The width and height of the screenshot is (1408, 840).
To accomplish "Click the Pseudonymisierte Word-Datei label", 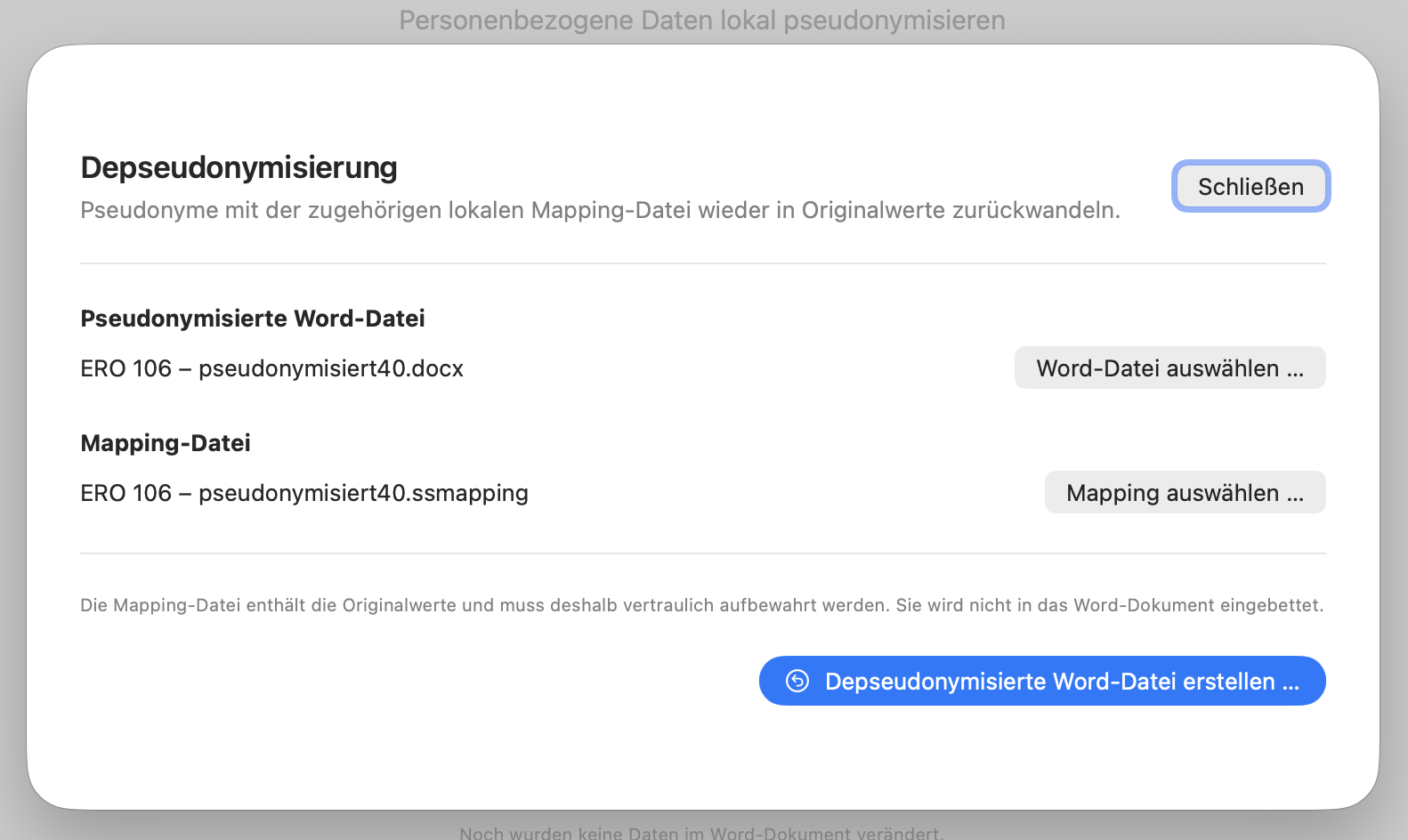I will tap(253, 319).
